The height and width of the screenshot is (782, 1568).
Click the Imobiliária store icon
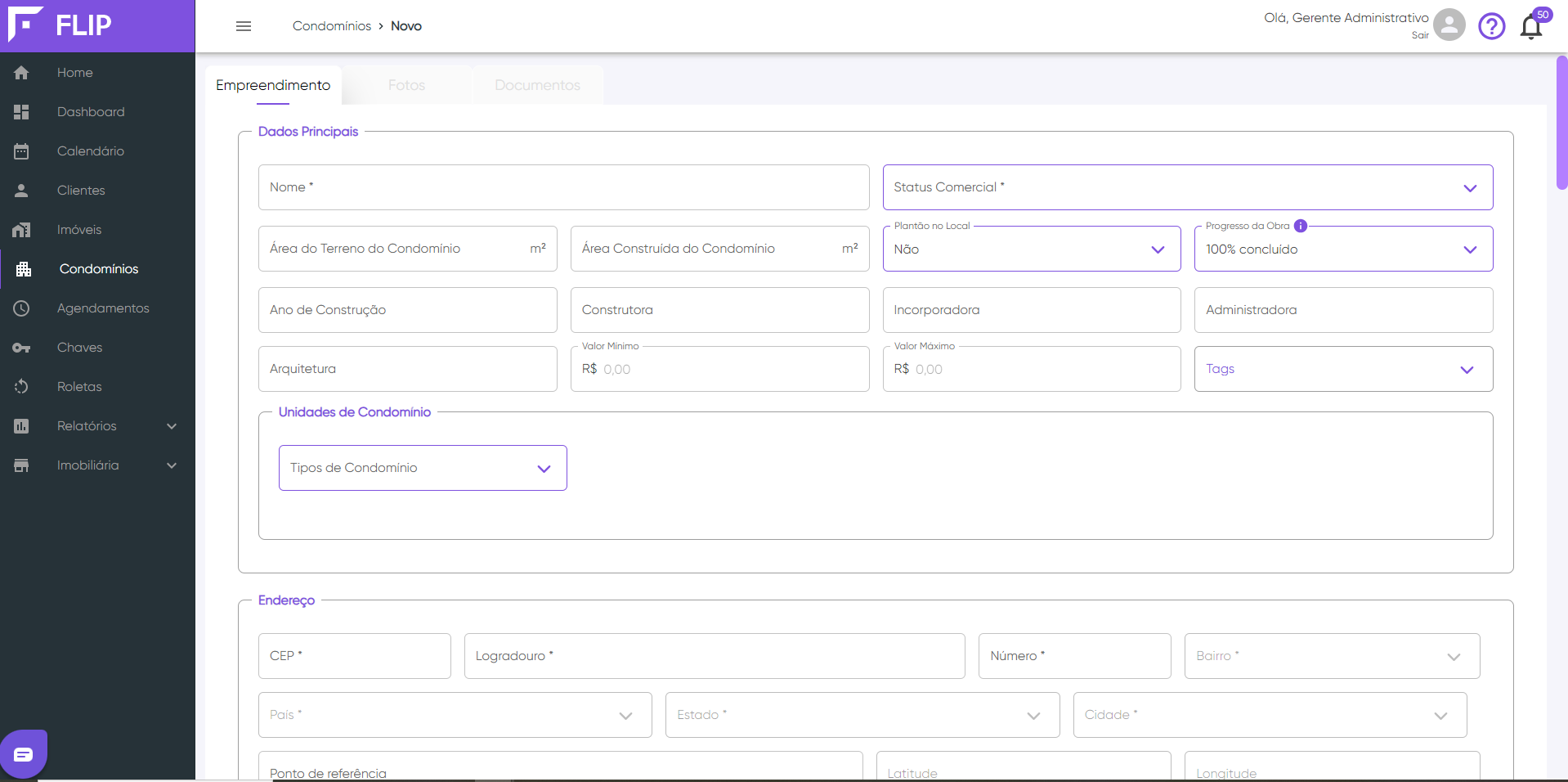[x=21, y=465]
